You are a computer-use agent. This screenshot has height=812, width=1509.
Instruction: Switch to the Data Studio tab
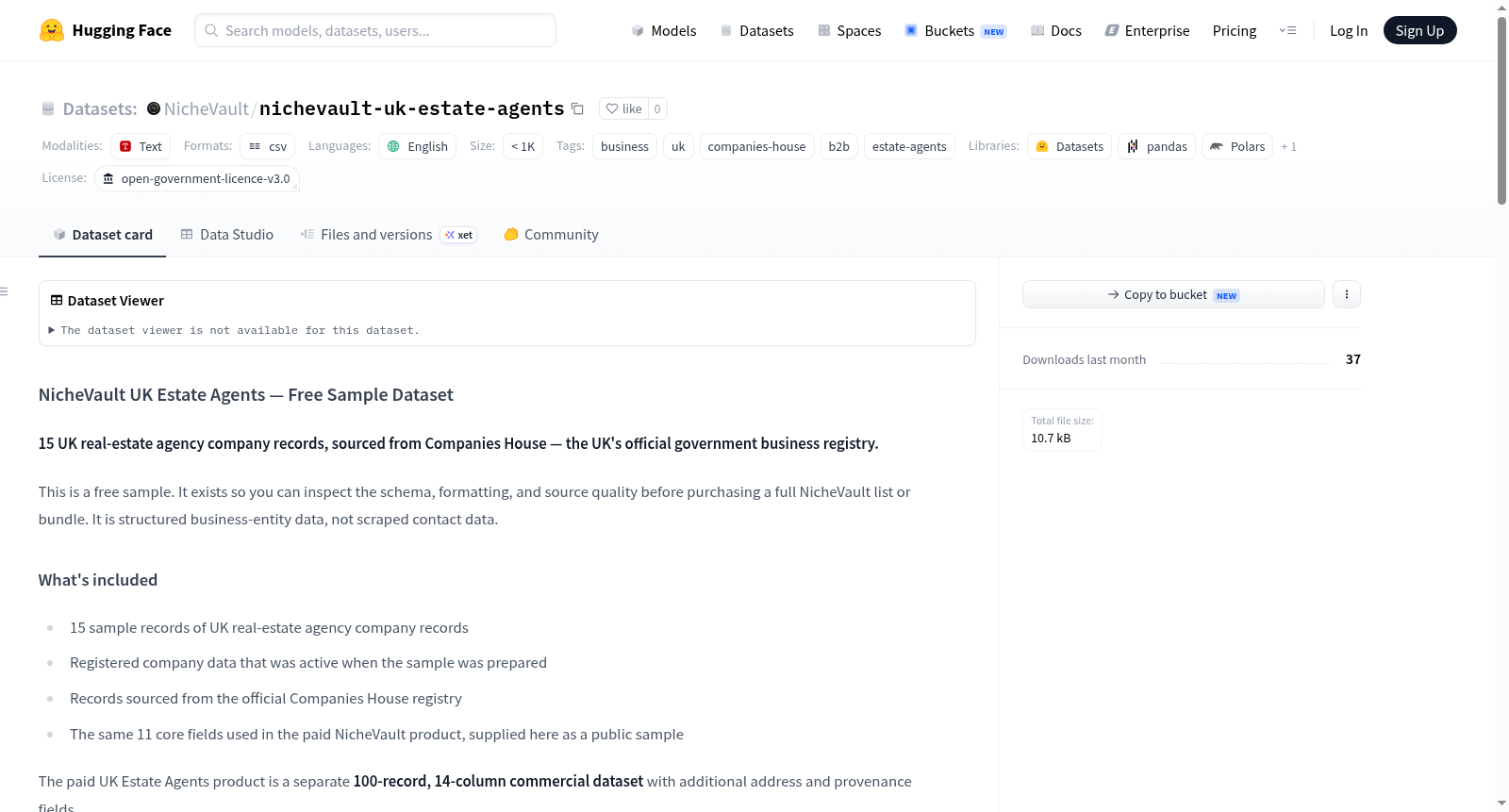tap(227, 235)
